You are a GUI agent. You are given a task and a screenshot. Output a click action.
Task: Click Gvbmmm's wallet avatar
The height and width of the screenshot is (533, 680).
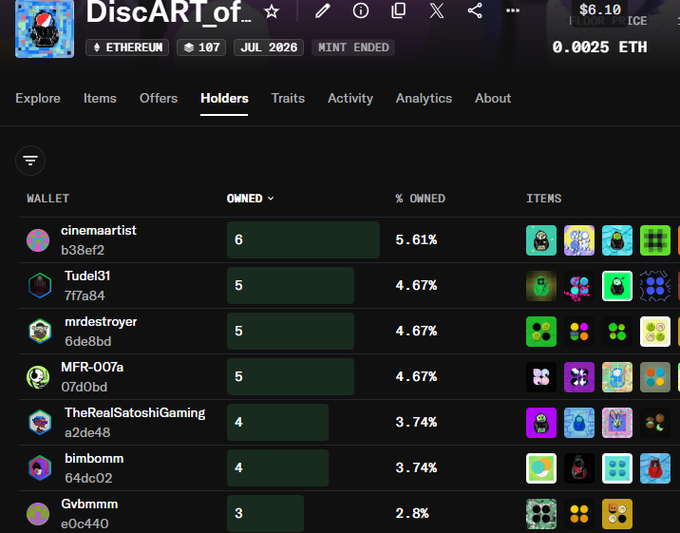[x=38, y=514]
